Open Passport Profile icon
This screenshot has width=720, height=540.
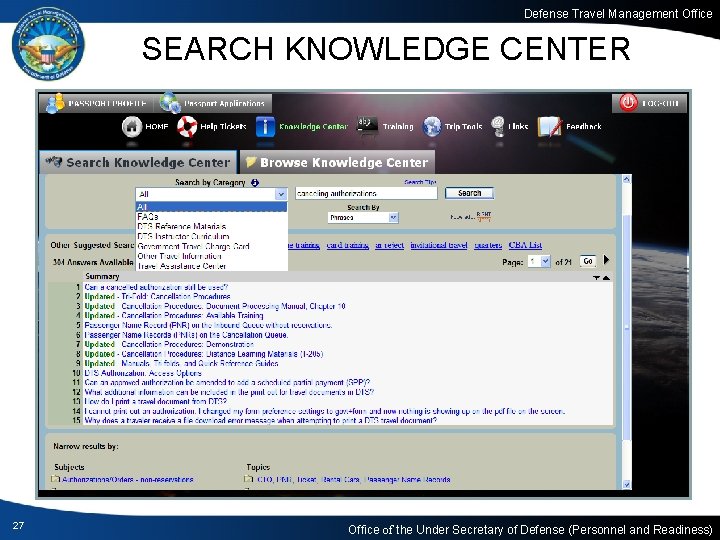coord(55,103)
